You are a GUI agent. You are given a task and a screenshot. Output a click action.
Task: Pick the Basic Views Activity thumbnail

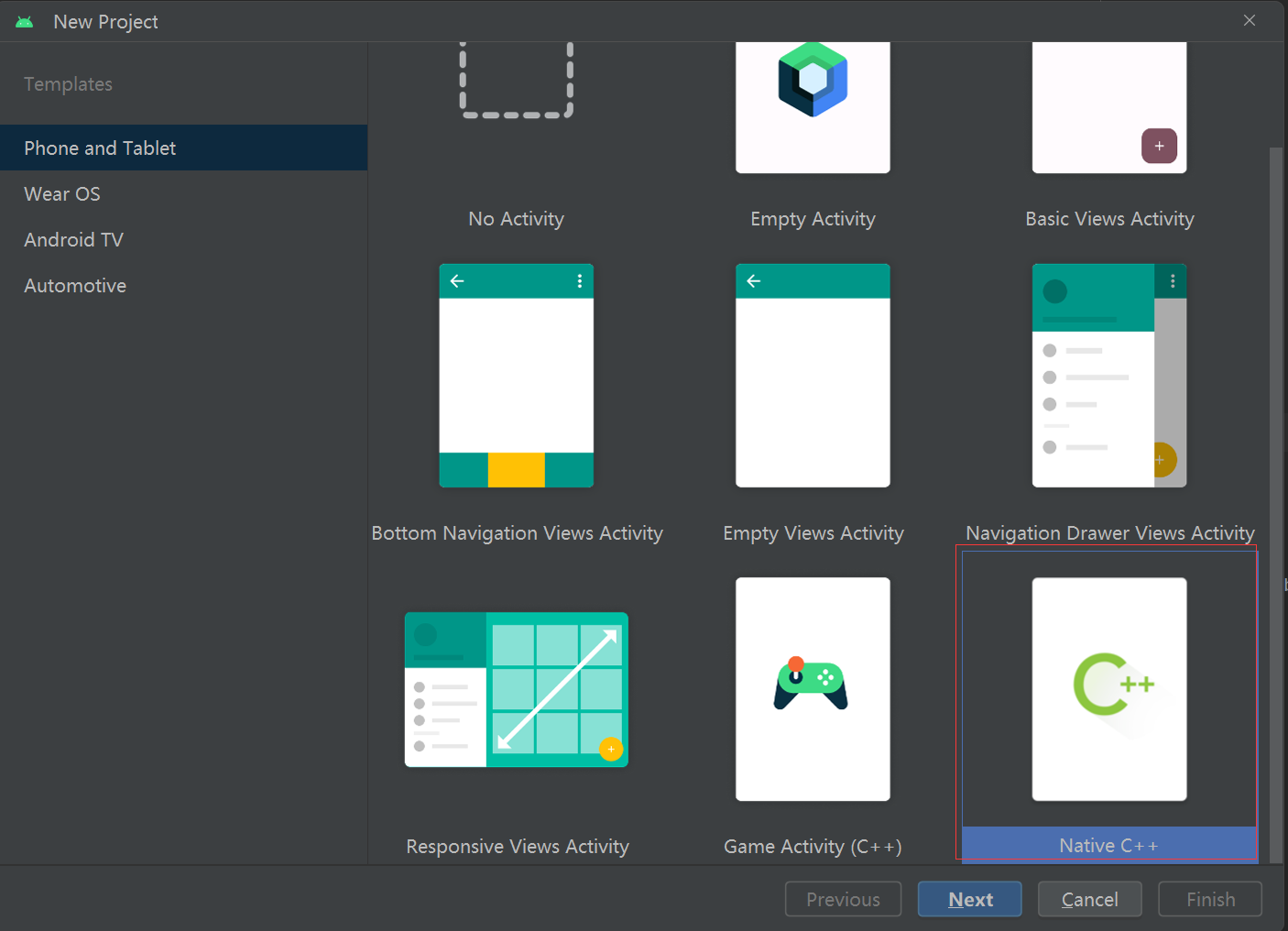click(x=1109, y=107)
